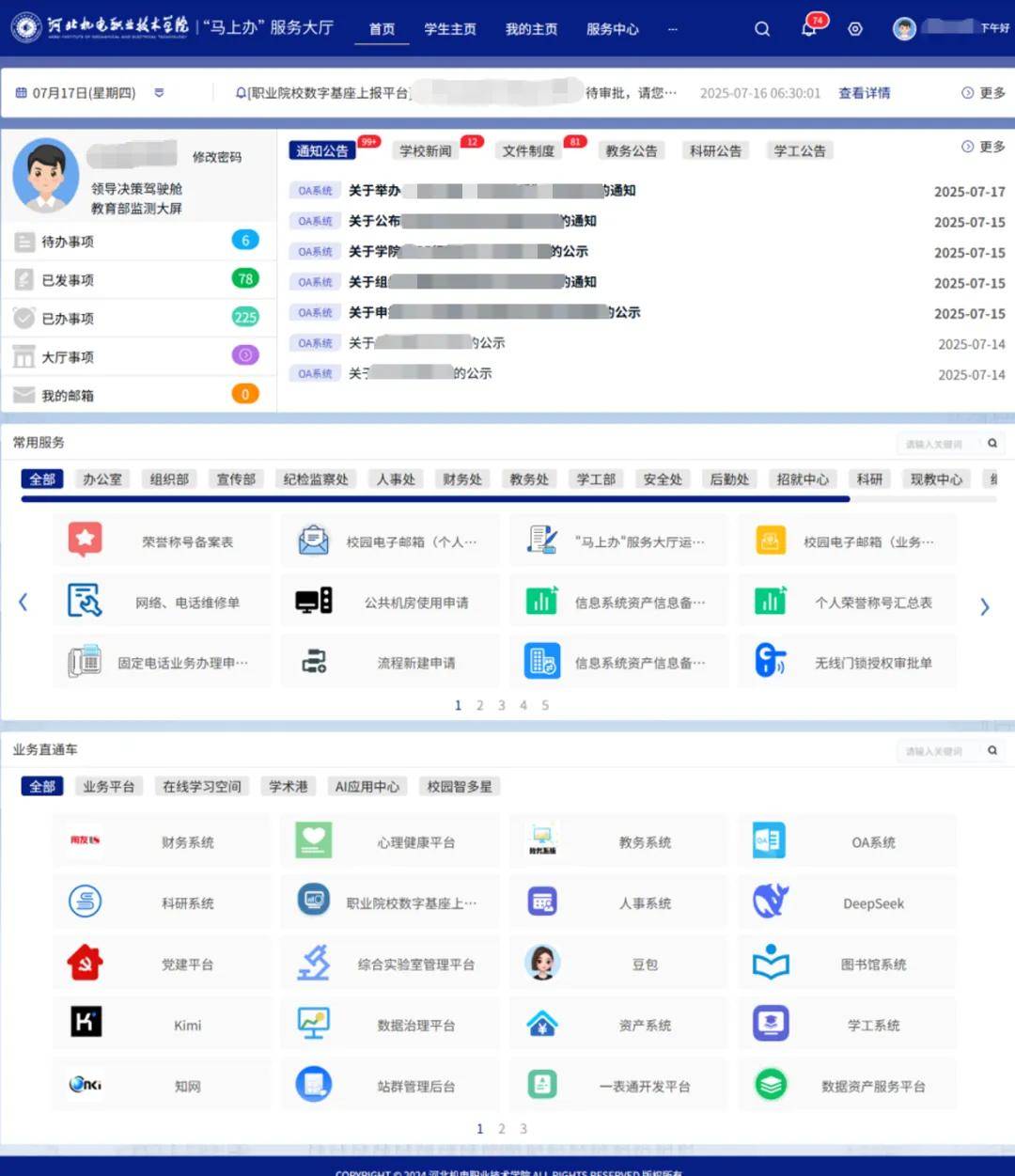Click the 党建平台 red house icon
The image size is (1015, 1176).
(x=86, y=963)
